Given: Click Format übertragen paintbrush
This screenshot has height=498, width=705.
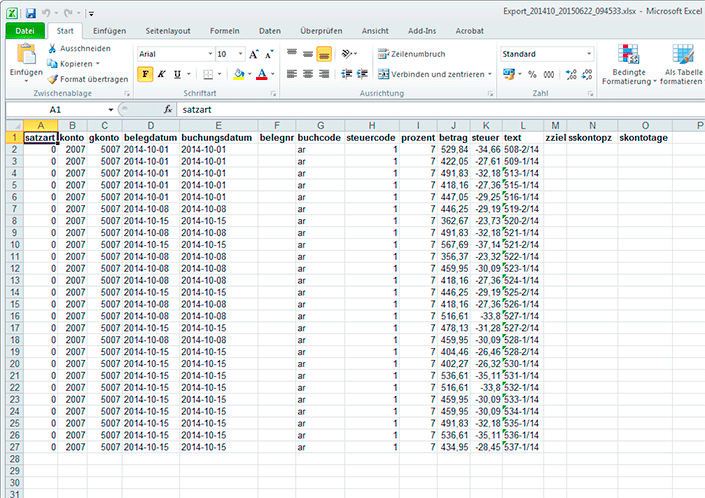Looking at the screenshot, I should tap(52, 78).
